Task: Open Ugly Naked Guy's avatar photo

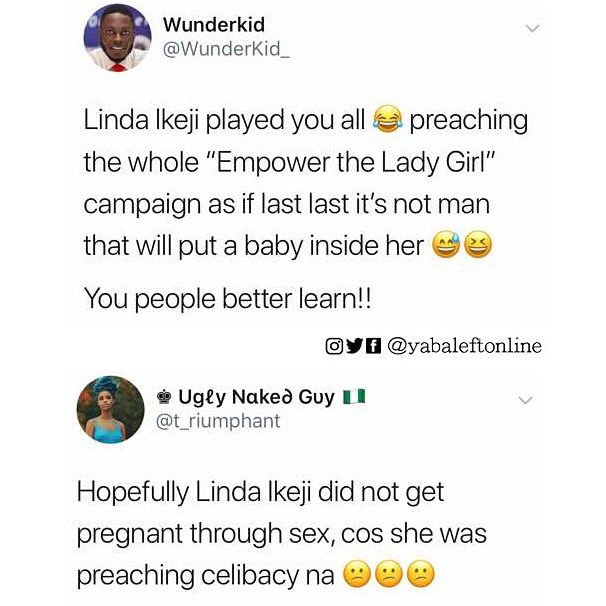Action: (x=110, y=409)
